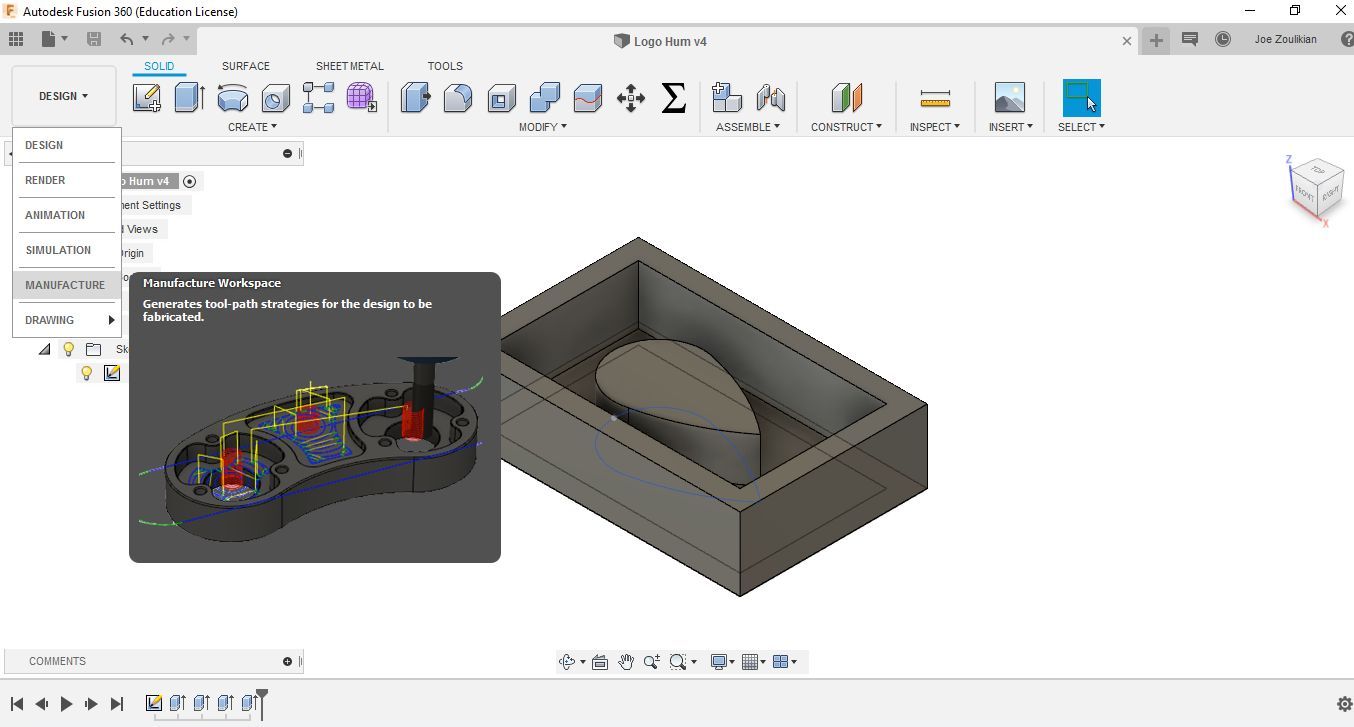Click the Move/Copy arrows icon
1354x727 pixels.
pos(631,98)
